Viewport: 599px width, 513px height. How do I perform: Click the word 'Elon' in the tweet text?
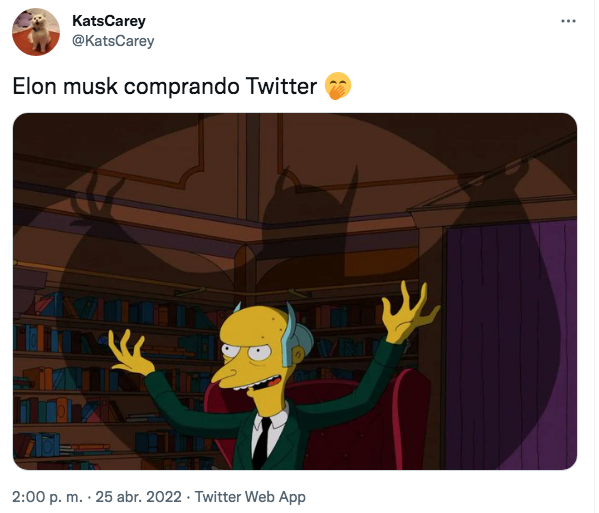tap(35, 86)
